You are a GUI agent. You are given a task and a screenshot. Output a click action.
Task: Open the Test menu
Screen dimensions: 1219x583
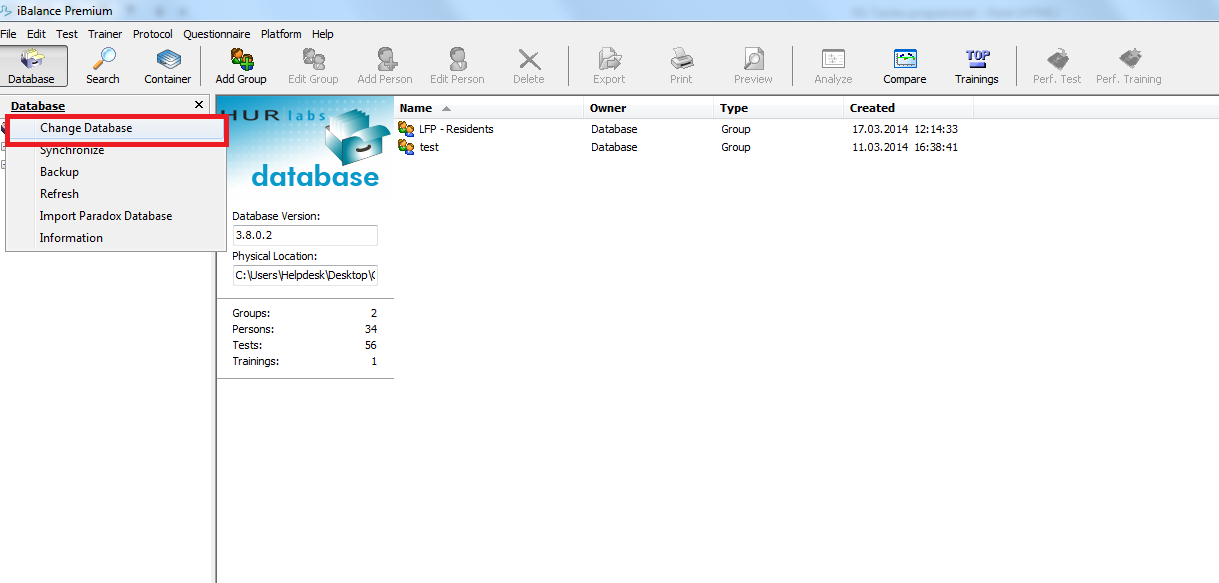(67, 34)
